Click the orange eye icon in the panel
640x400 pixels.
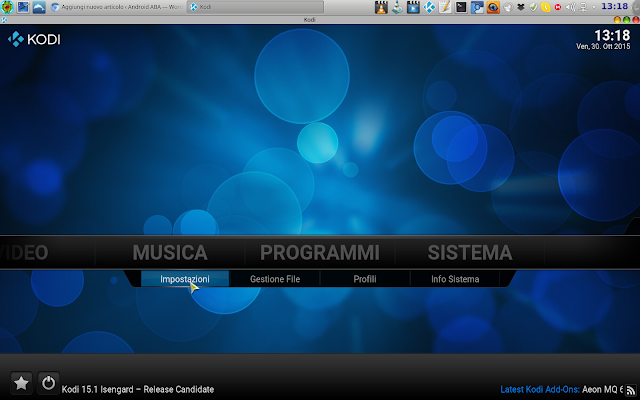tap(493, 7)
